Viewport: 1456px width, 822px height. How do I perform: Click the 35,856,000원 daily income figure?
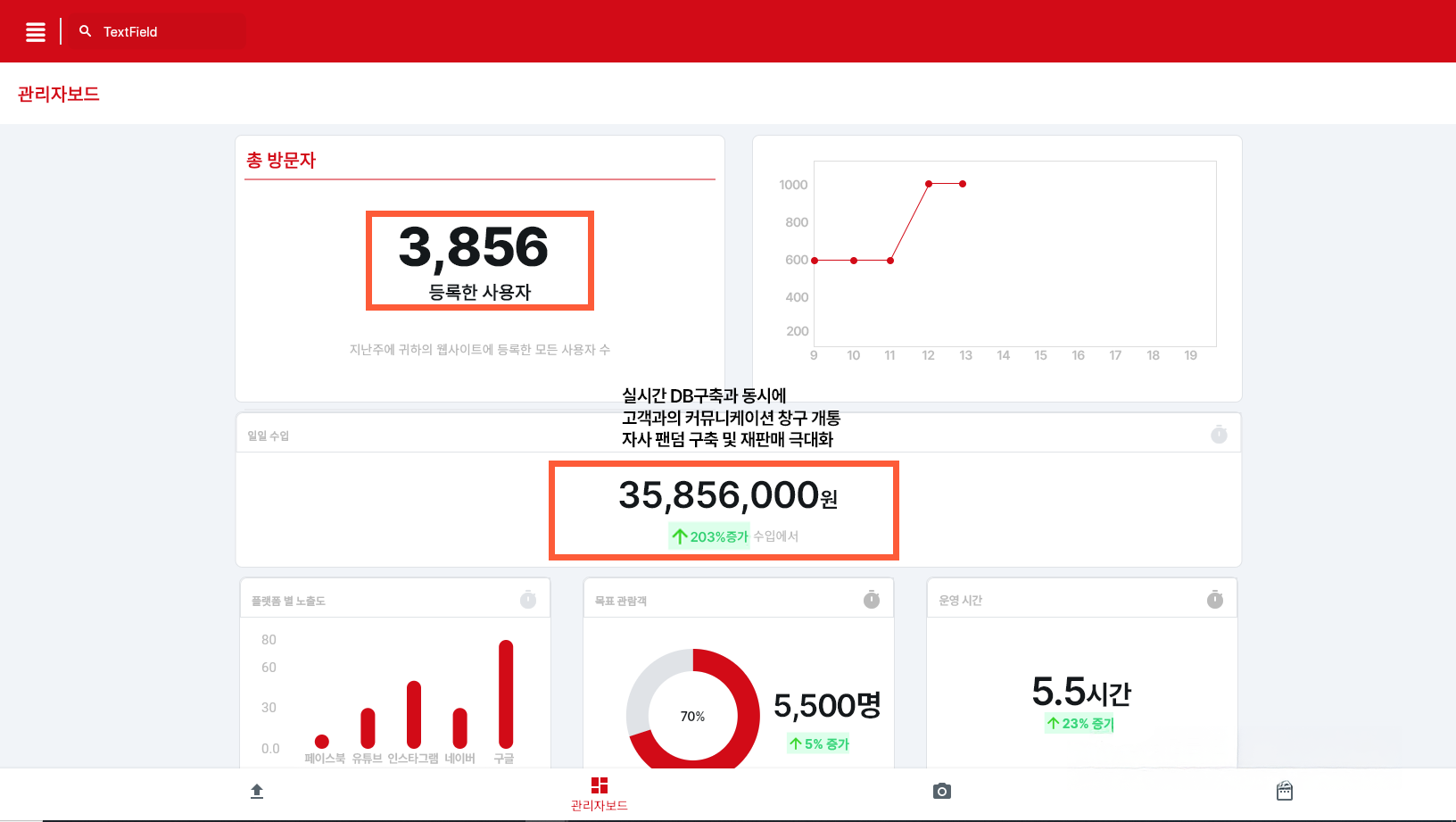(x=727, y=496)
